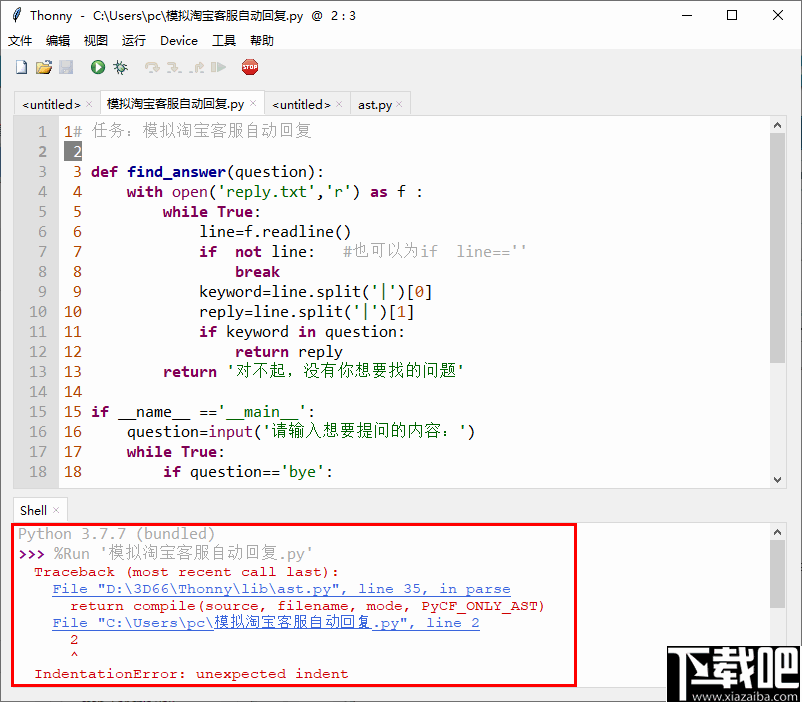Click the editor scrollbar down arrow
Image resolution: width=802 pixels, height=702 pixels.
pyautogui.click(x=777, y=479)
